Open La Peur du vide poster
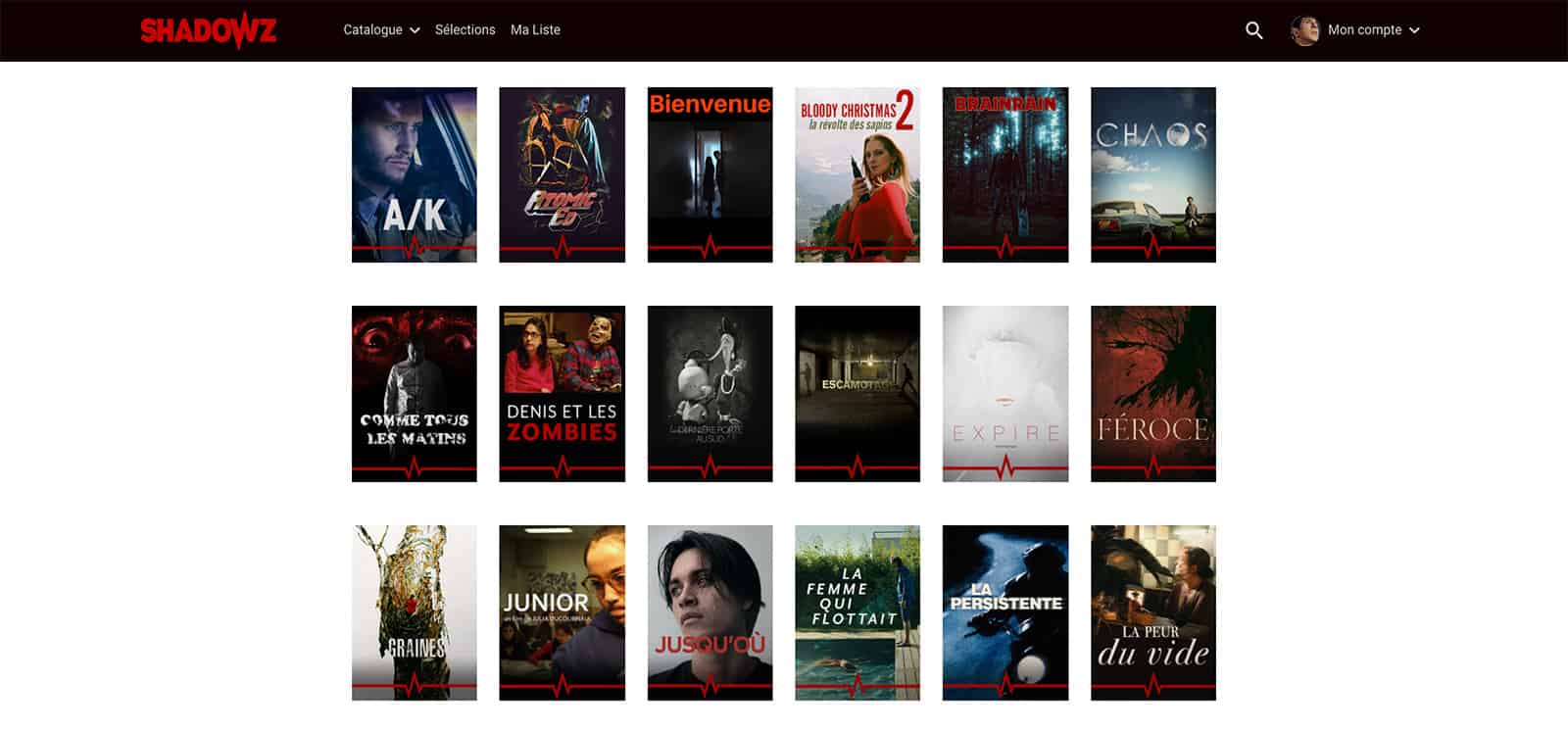The height and width of the screenshot is (732, 1568). click(x=1152, y=612)
